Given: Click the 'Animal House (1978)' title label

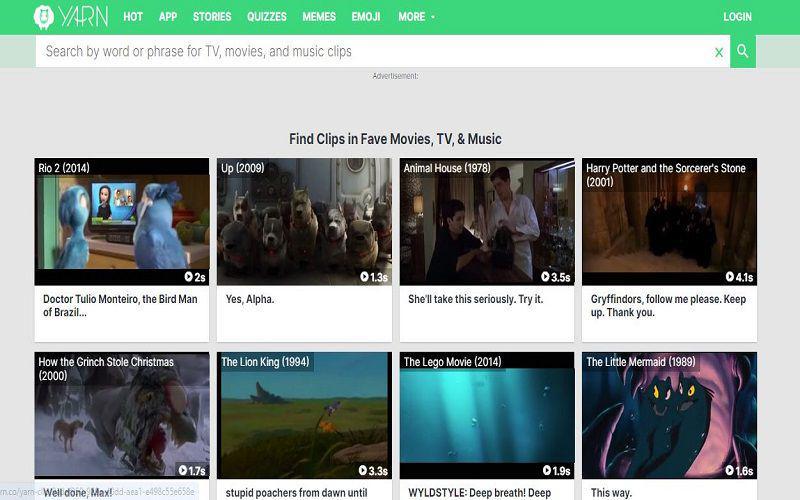Looking at the screenshot, I should pos(447,168).
